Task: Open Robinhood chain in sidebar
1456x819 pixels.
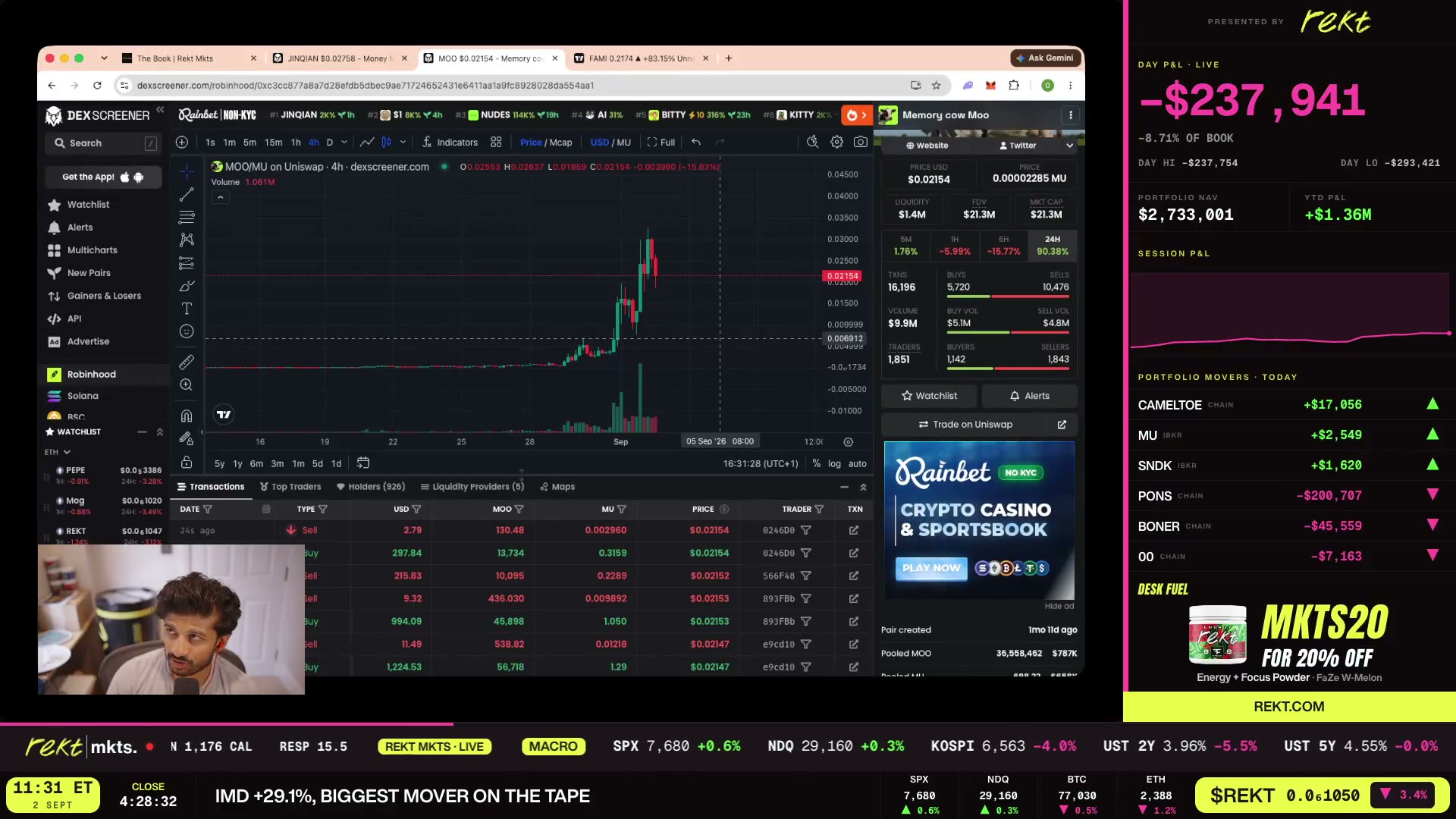Action: 104,375
